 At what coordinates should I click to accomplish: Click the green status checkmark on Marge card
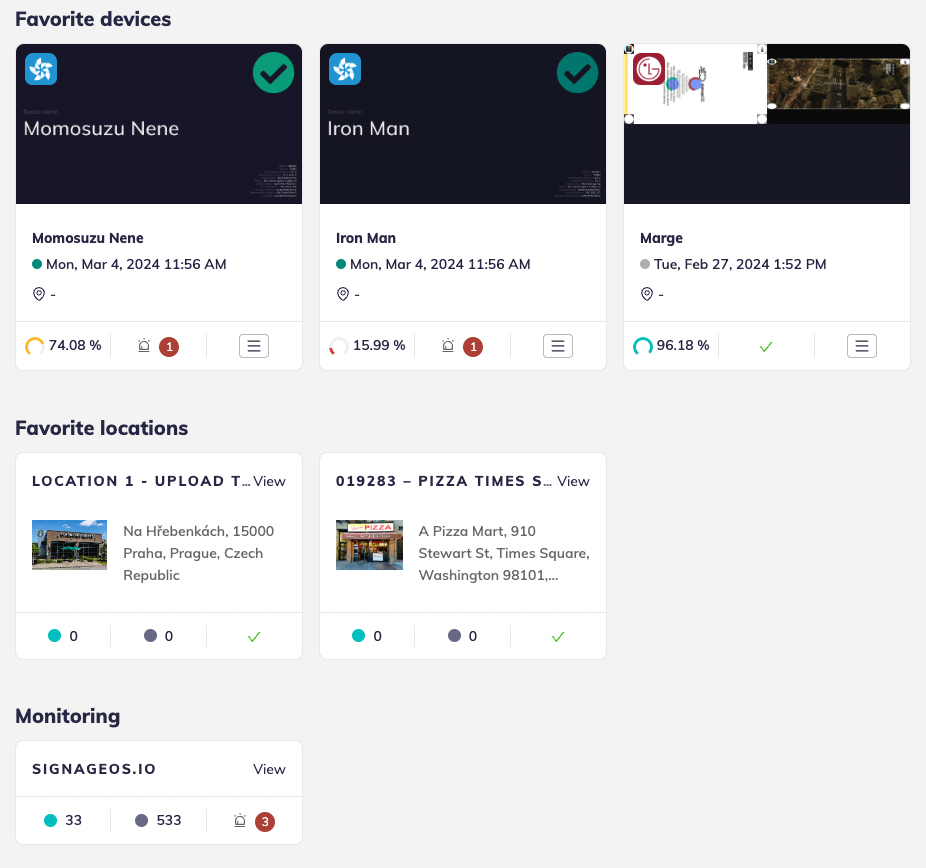click(x=766, y=346)
